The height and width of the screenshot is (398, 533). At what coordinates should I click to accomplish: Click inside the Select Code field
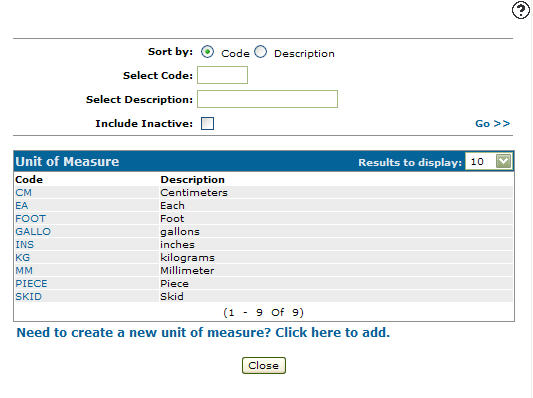click(x=222, y=75)
